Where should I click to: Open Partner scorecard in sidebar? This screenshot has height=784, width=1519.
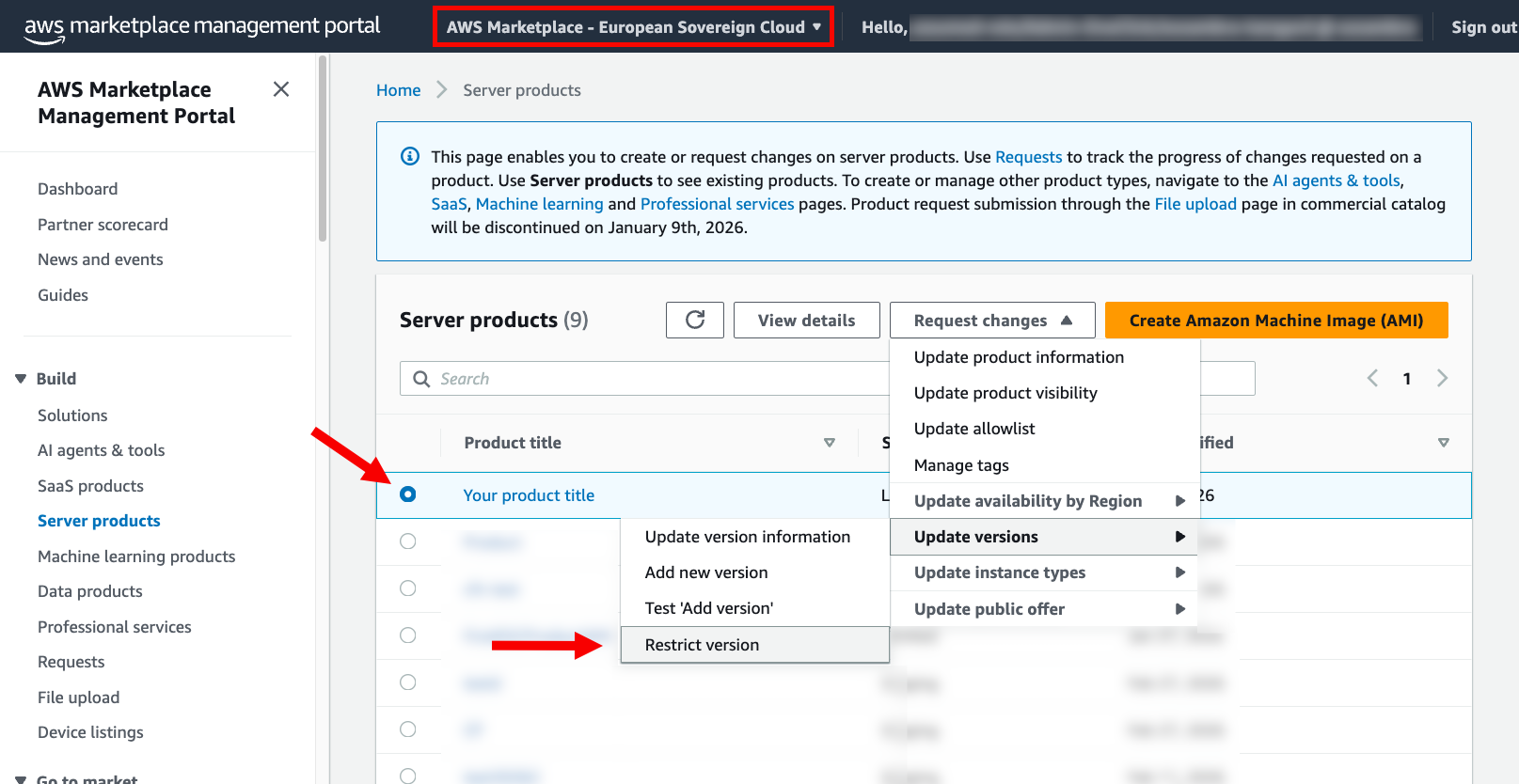[x=103, y=225]
